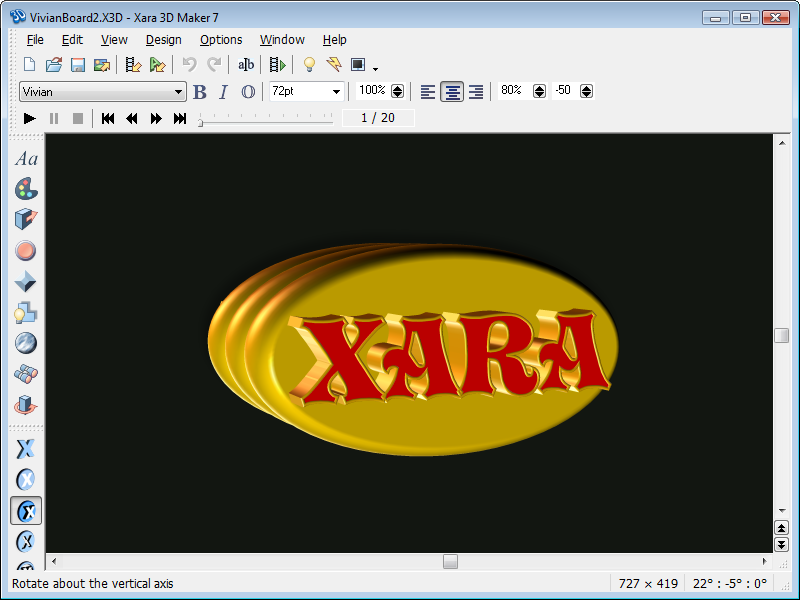Open the Color palette options
Viewport: 800px width, 600px height.
point(26,189)
